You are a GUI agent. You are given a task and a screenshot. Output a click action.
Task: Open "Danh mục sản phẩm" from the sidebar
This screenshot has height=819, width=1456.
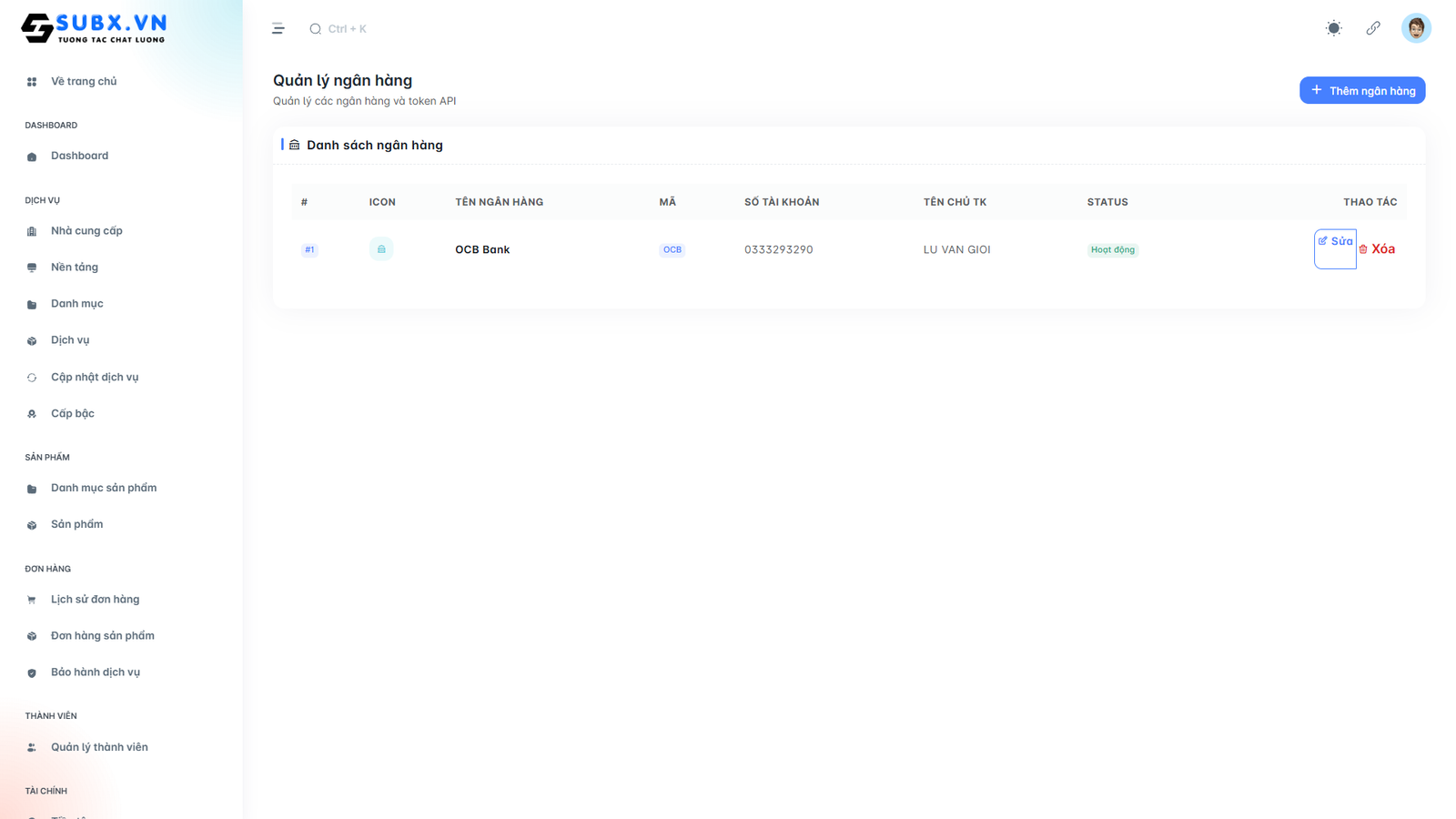103,487
